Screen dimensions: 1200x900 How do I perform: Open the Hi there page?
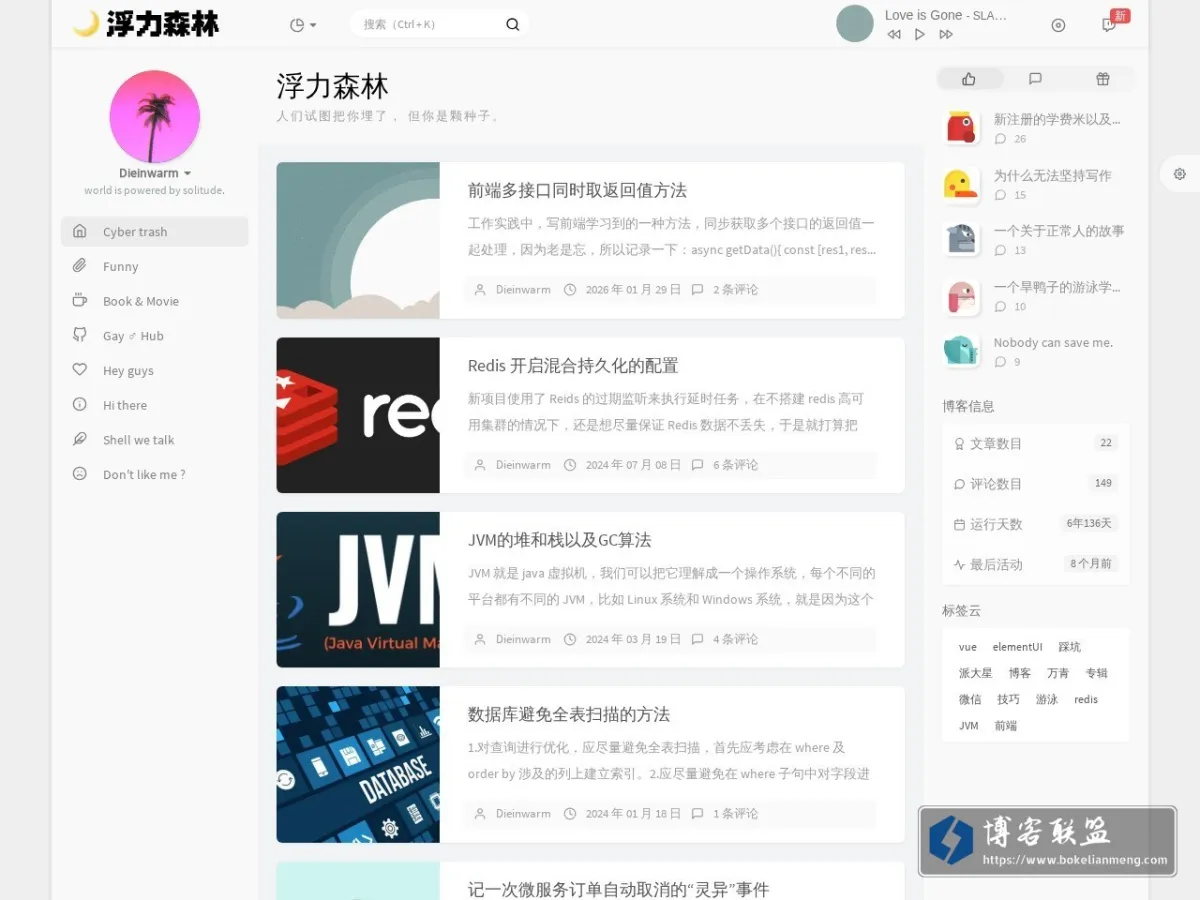155,405
